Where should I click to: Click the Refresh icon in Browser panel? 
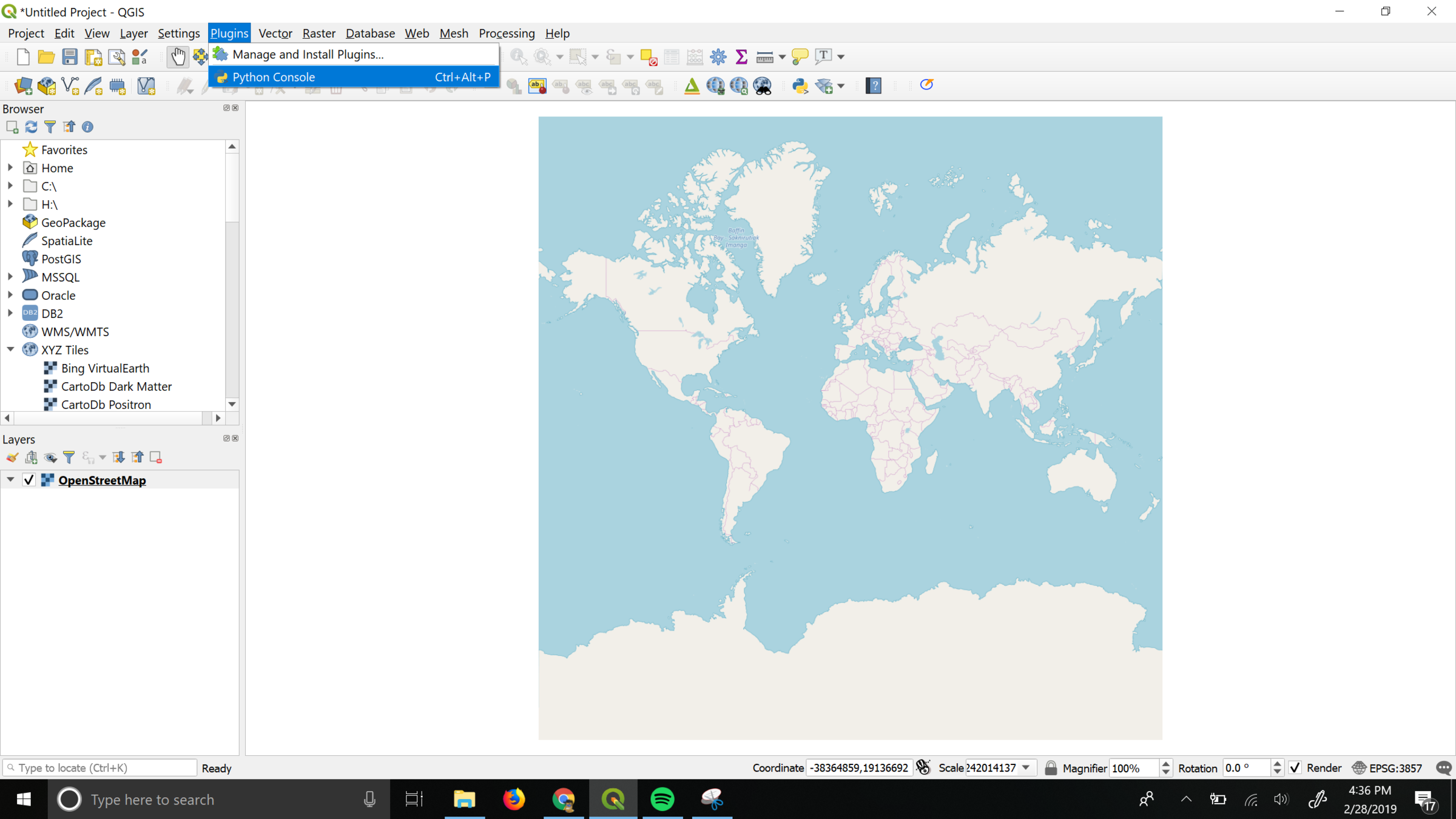[x=31, y=127]
